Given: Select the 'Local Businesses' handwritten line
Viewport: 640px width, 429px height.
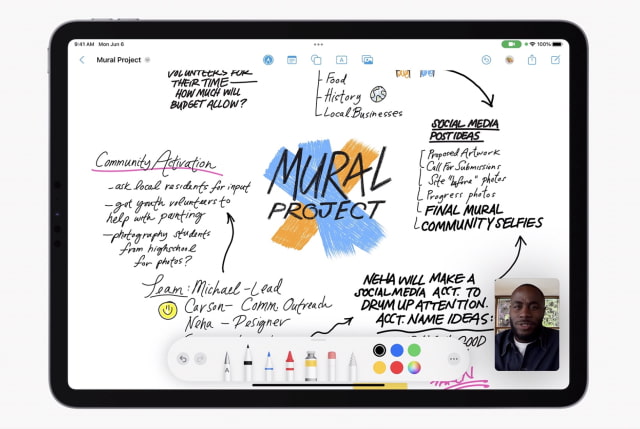Looking at the screenshot, I should [362, 112].
